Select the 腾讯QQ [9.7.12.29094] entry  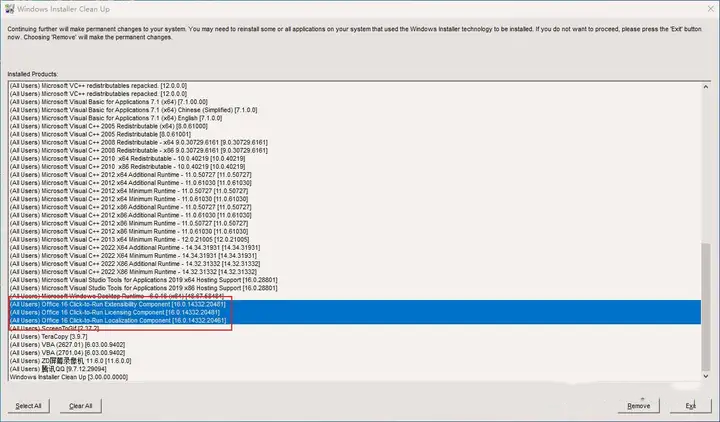[58, 369]
